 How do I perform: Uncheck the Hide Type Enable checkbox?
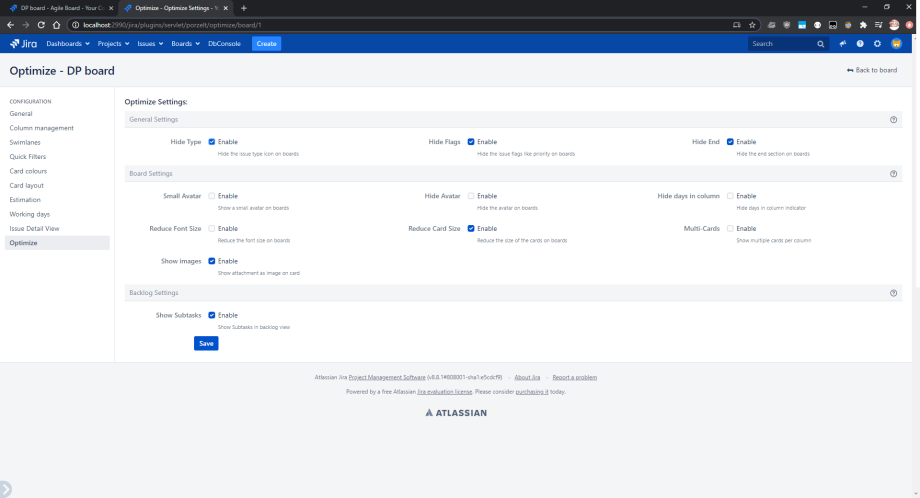pyautogui.click(x=212, y=142)
